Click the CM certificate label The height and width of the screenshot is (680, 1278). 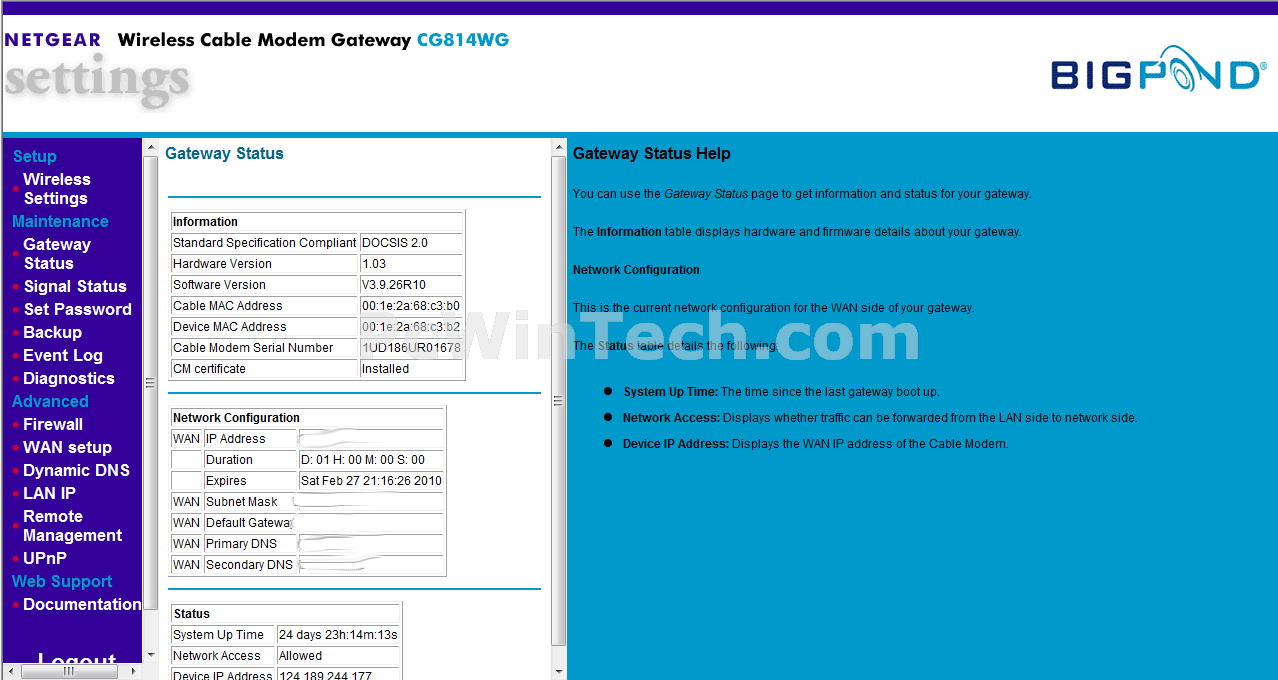point(209,369)
